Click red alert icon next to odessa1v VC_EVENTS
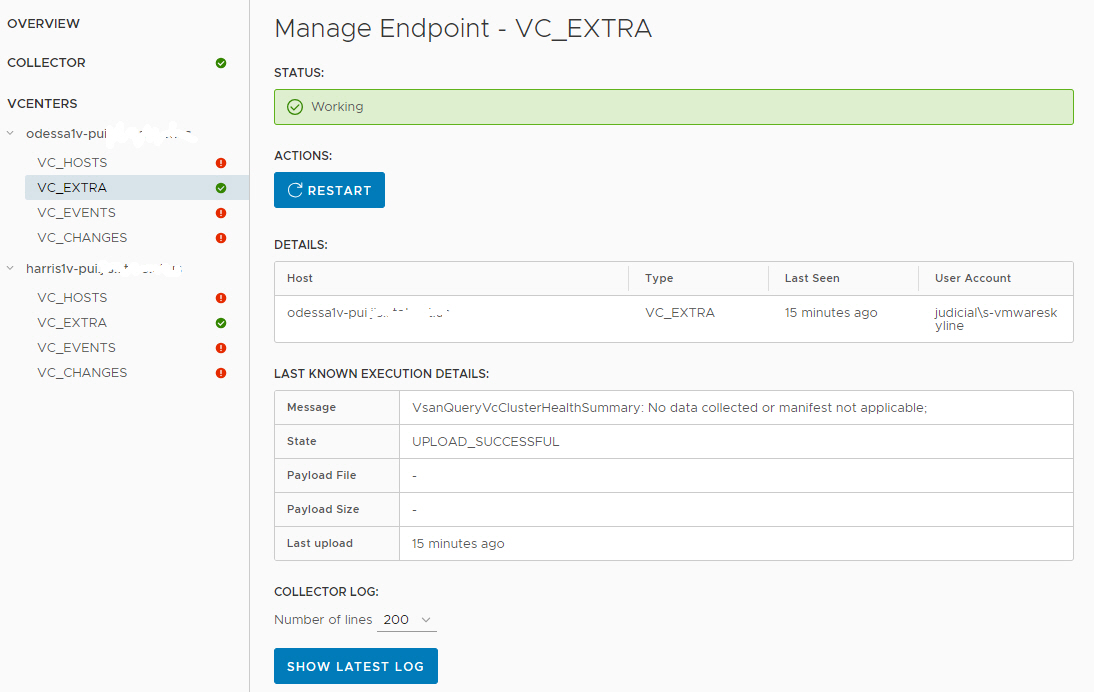 (x=220, y=212)
